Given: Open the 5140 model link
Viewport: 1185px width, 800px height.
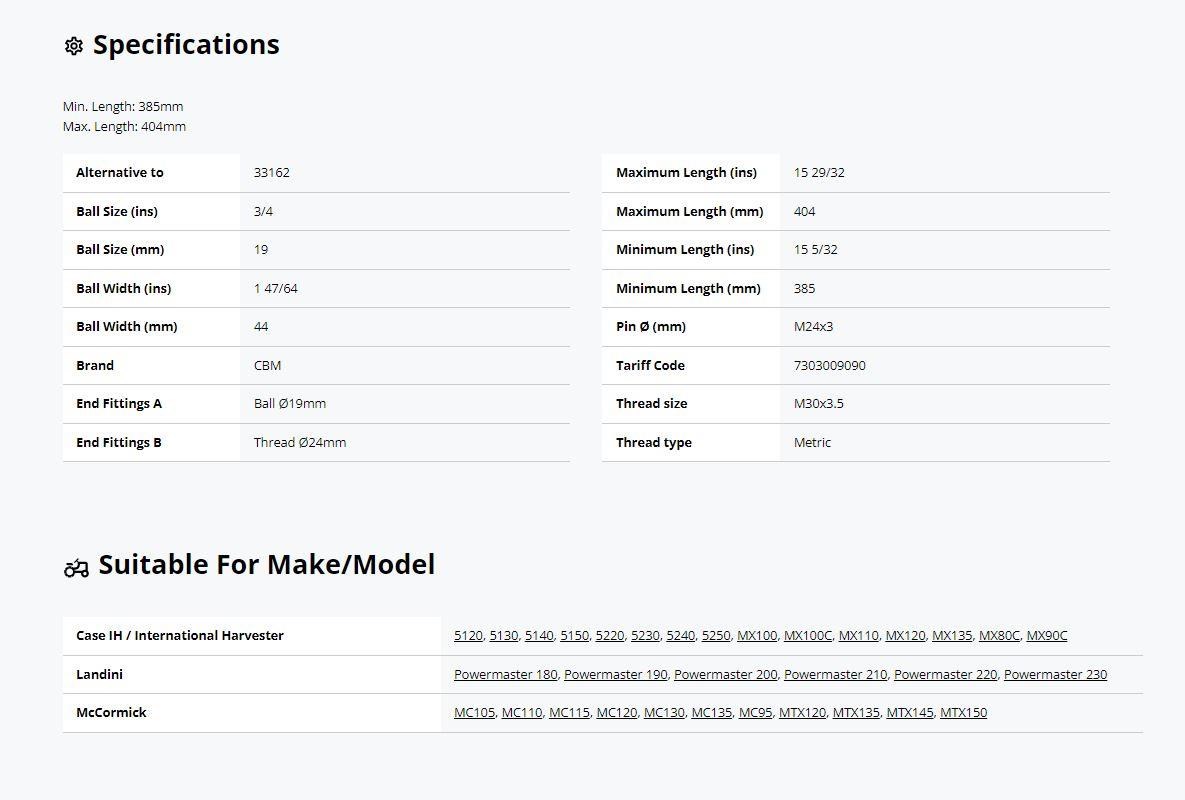Looking at the screenshot, I should click(x=539, y=635).
